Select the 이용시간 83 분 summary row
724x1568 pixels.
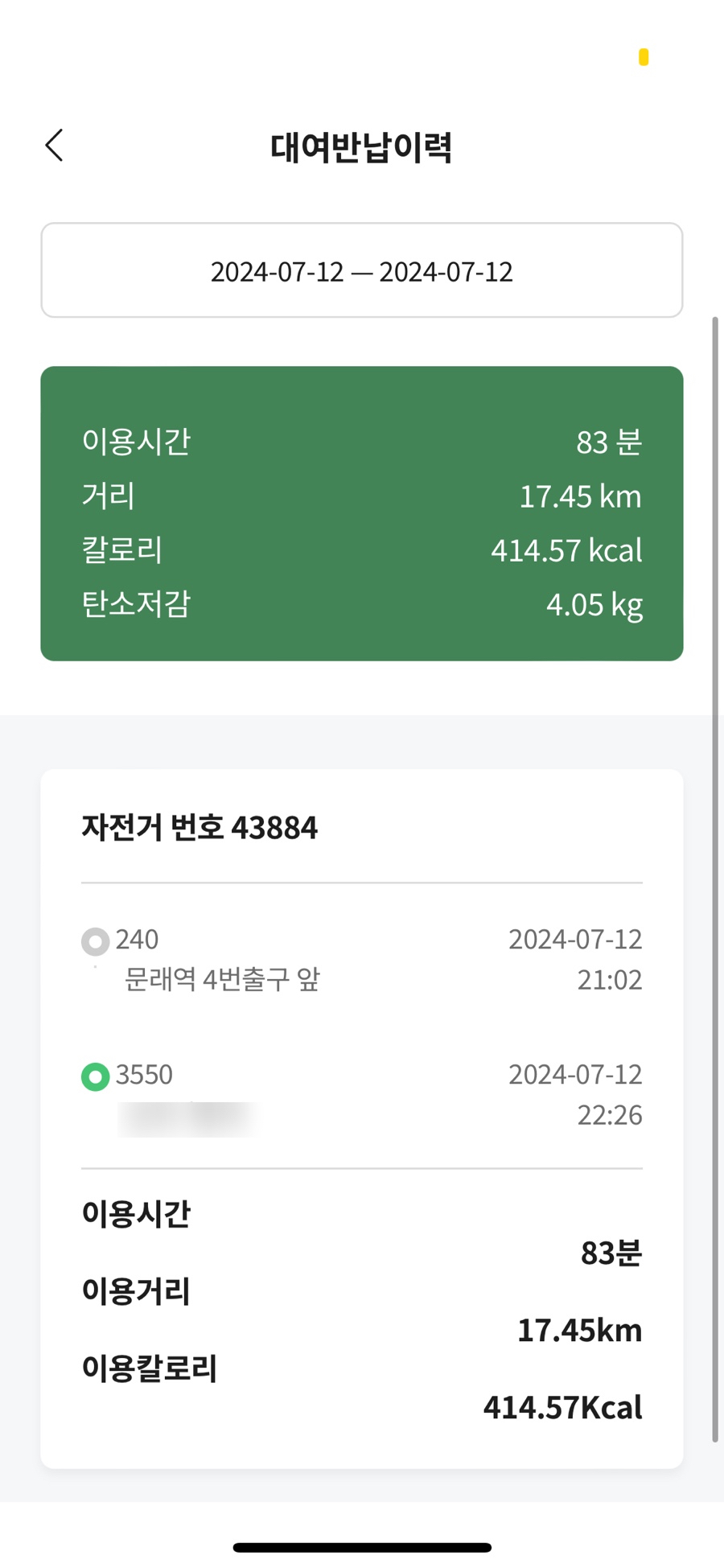(361, 442)
